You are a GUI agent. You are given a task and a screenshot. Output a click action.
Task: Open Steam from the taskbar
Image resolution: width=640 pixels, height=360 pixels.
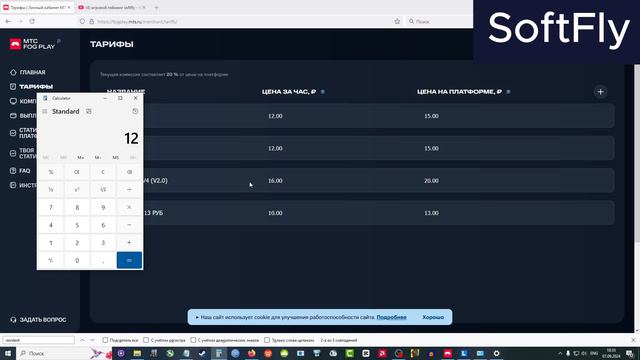coord(202,353)
